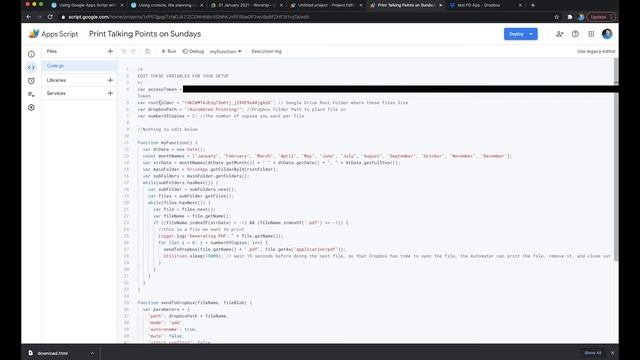The width and height of the screenshot is (640, 360).
Task: Open the Triggers alarm clock icon
Action: 31,81
